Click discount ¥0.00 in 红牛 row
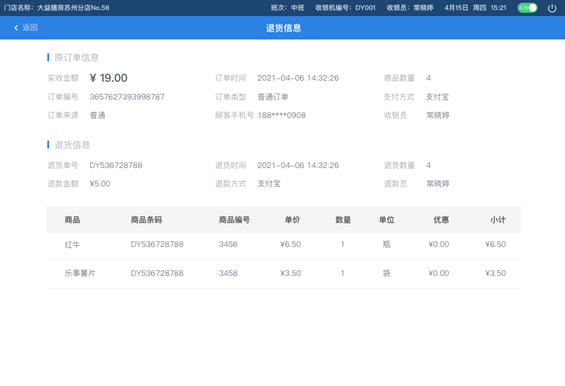565x386 pixels. [439, 244]
